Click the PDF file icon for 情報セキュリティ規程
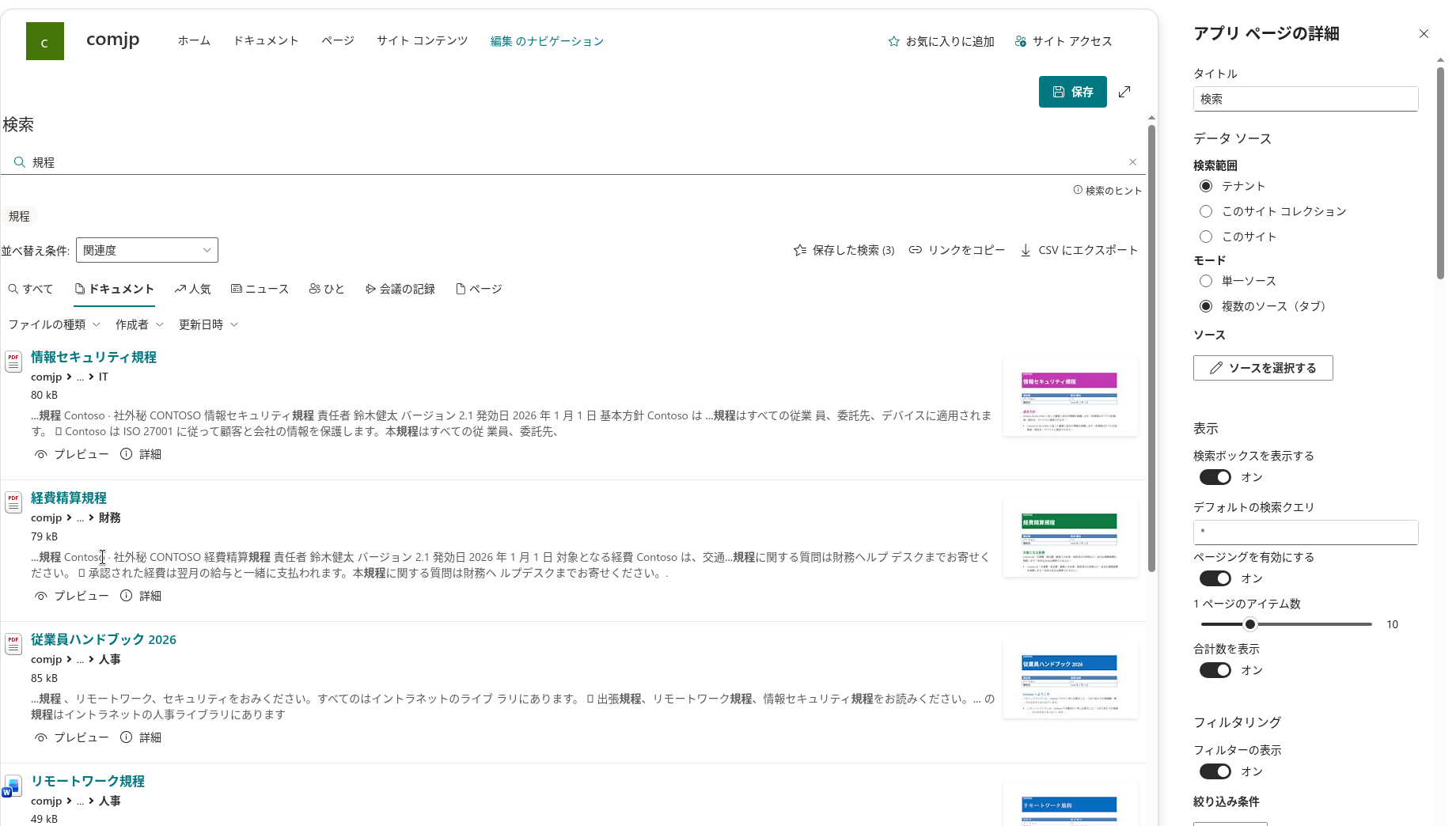1456x826 pixels. click(13, 362)
